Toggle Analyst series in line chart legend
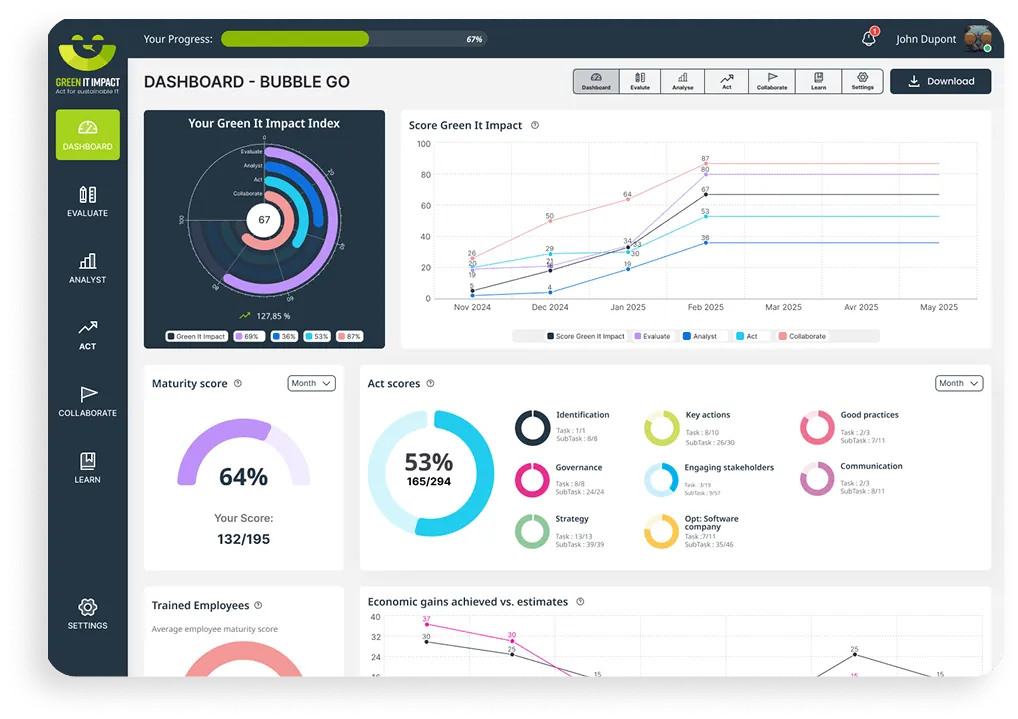This screenshot has width=1018, height=719. [700, 337]
